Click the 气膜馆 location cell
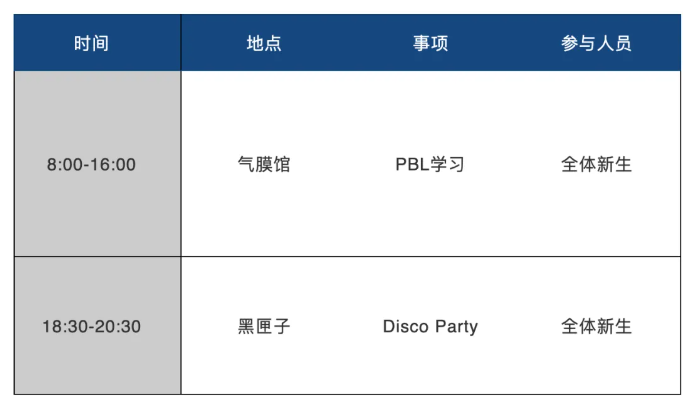The image size is (694, 407). pos(264,165)
